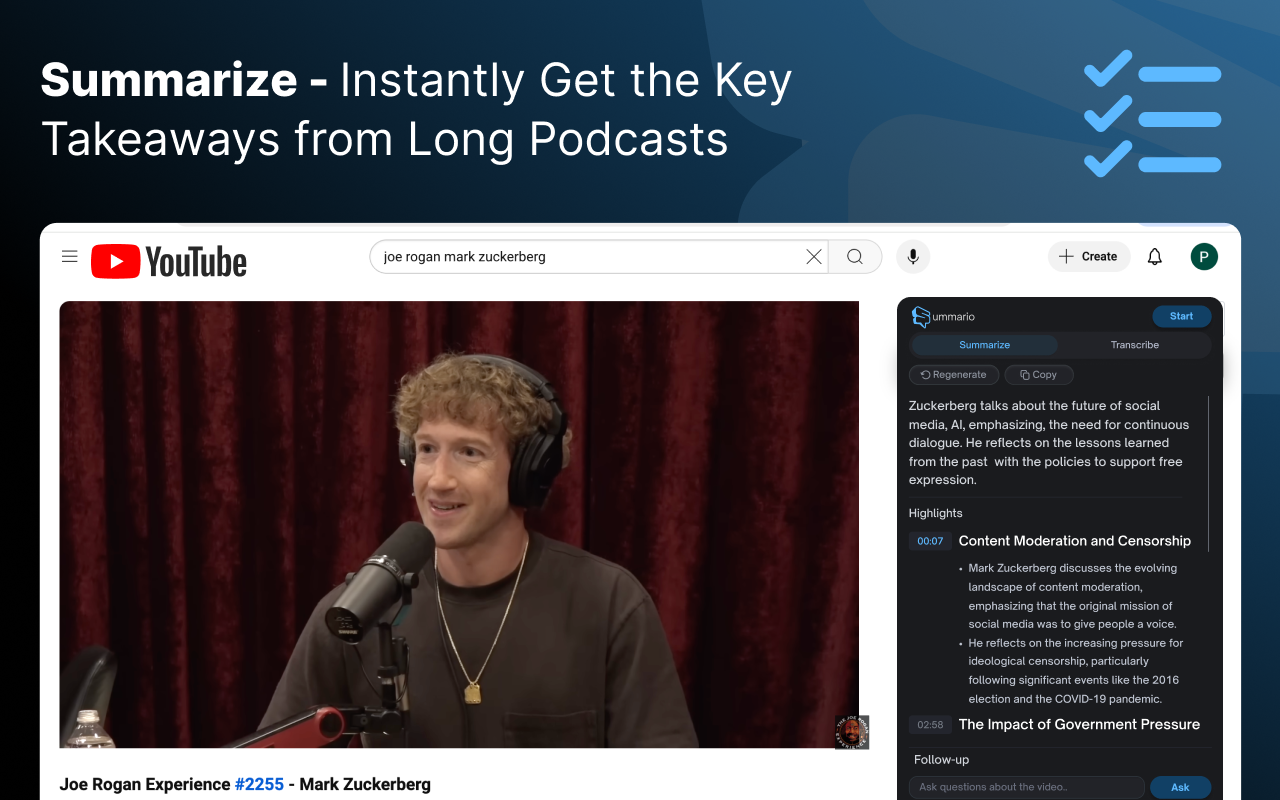Click the Joe Rogan video player

459,525
